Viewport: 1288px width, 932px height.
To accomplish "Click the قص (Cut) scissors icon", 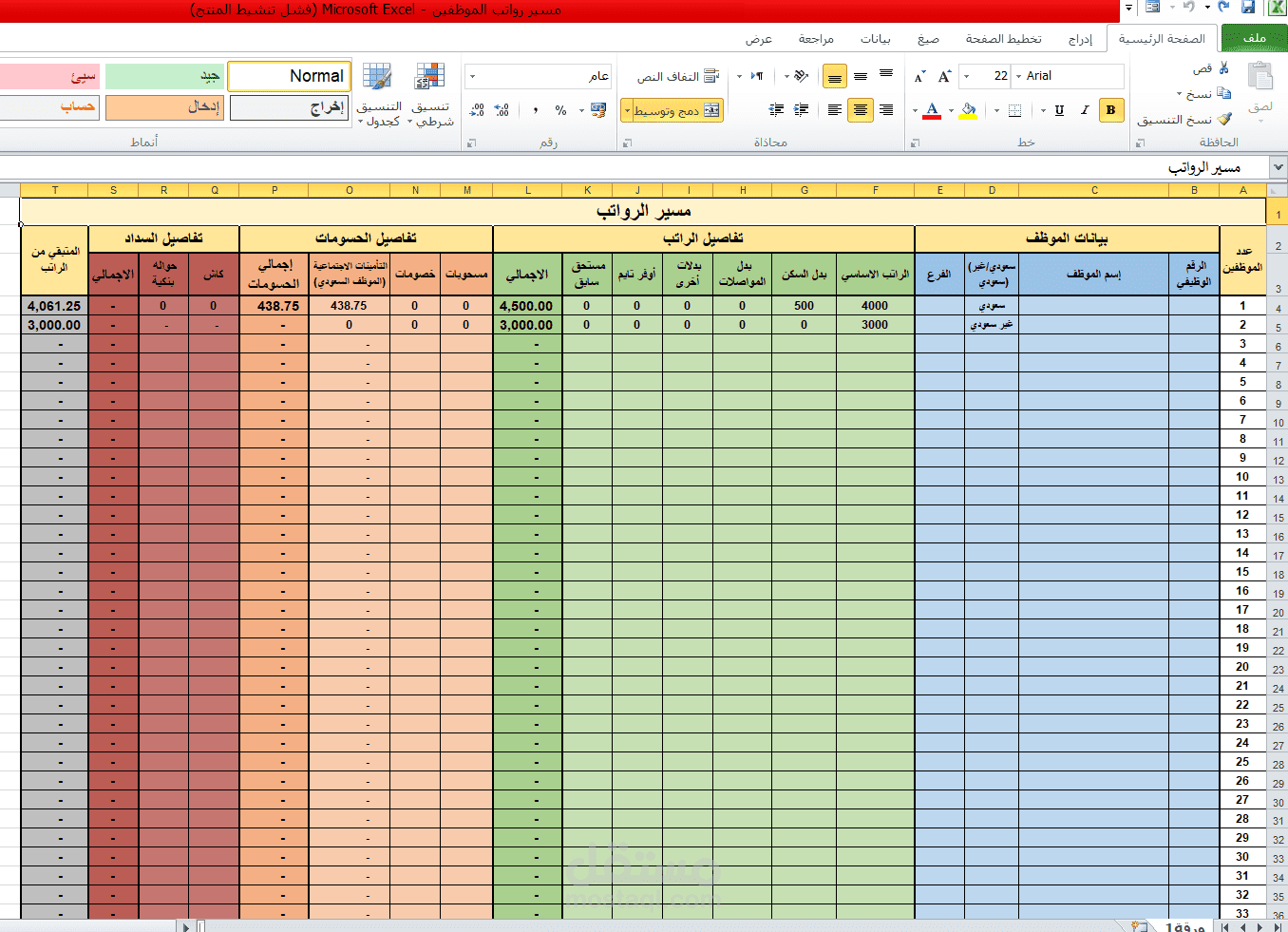I will [x=1223, y=67].
